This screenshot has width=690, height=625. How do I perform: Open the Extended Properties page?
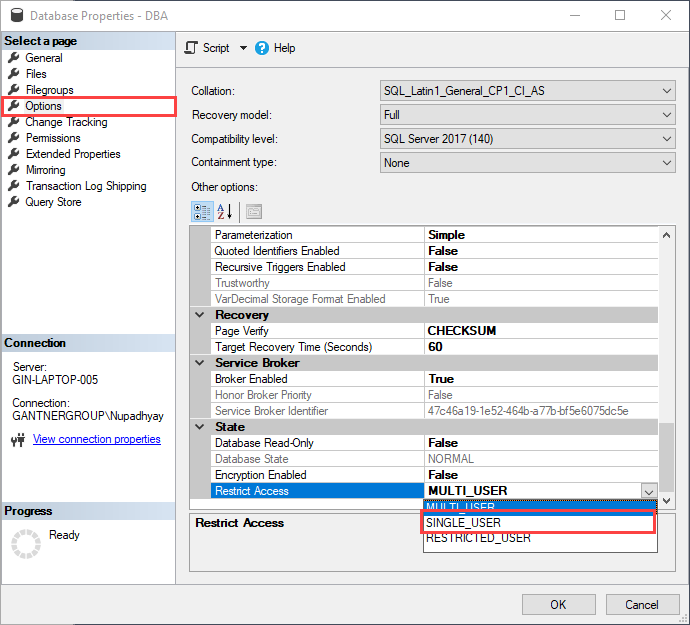pyautogui.click(x=73, y=154)
